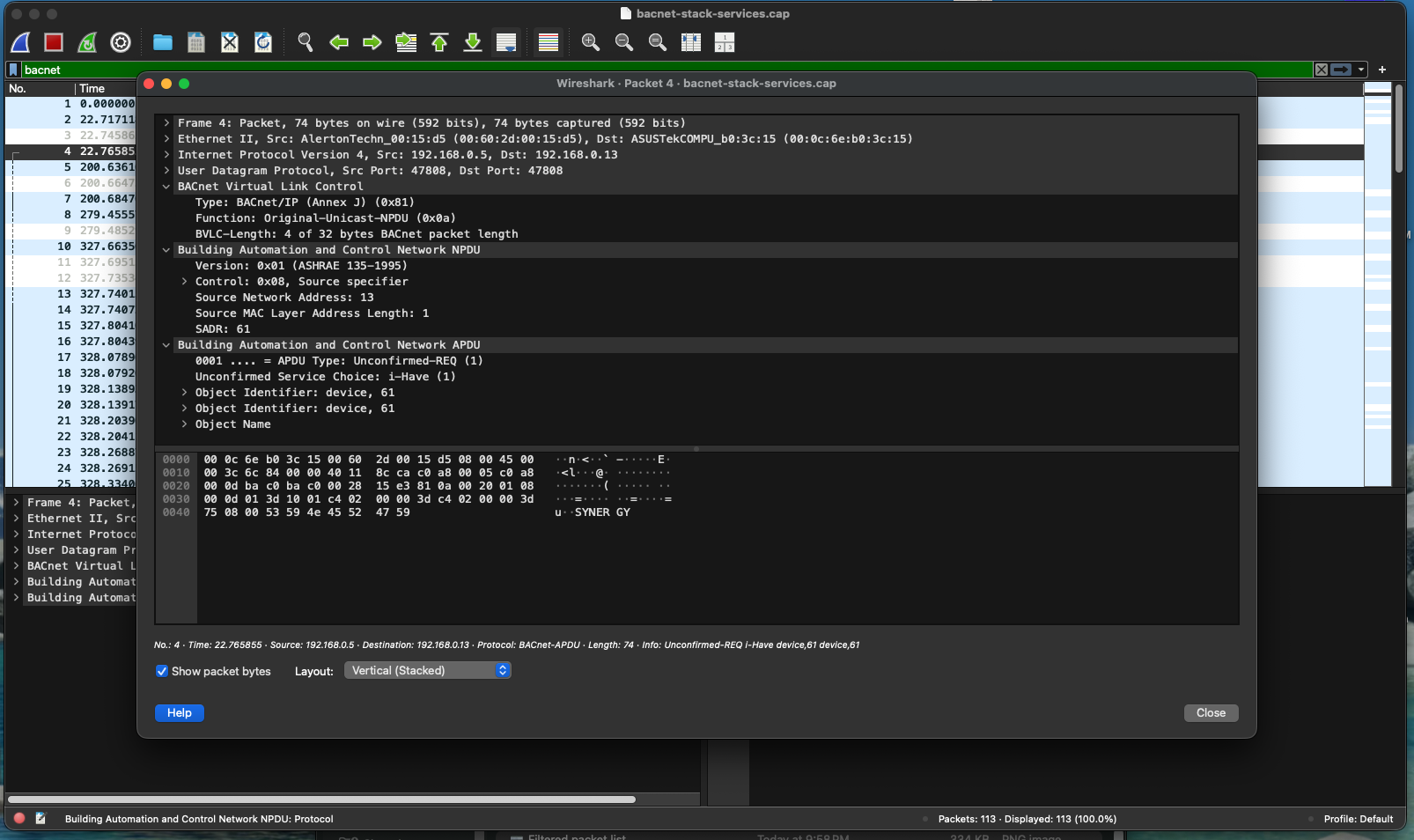Clear the display filter with X button
This screenshot has height=840, width=1414.
(1321, 70)
